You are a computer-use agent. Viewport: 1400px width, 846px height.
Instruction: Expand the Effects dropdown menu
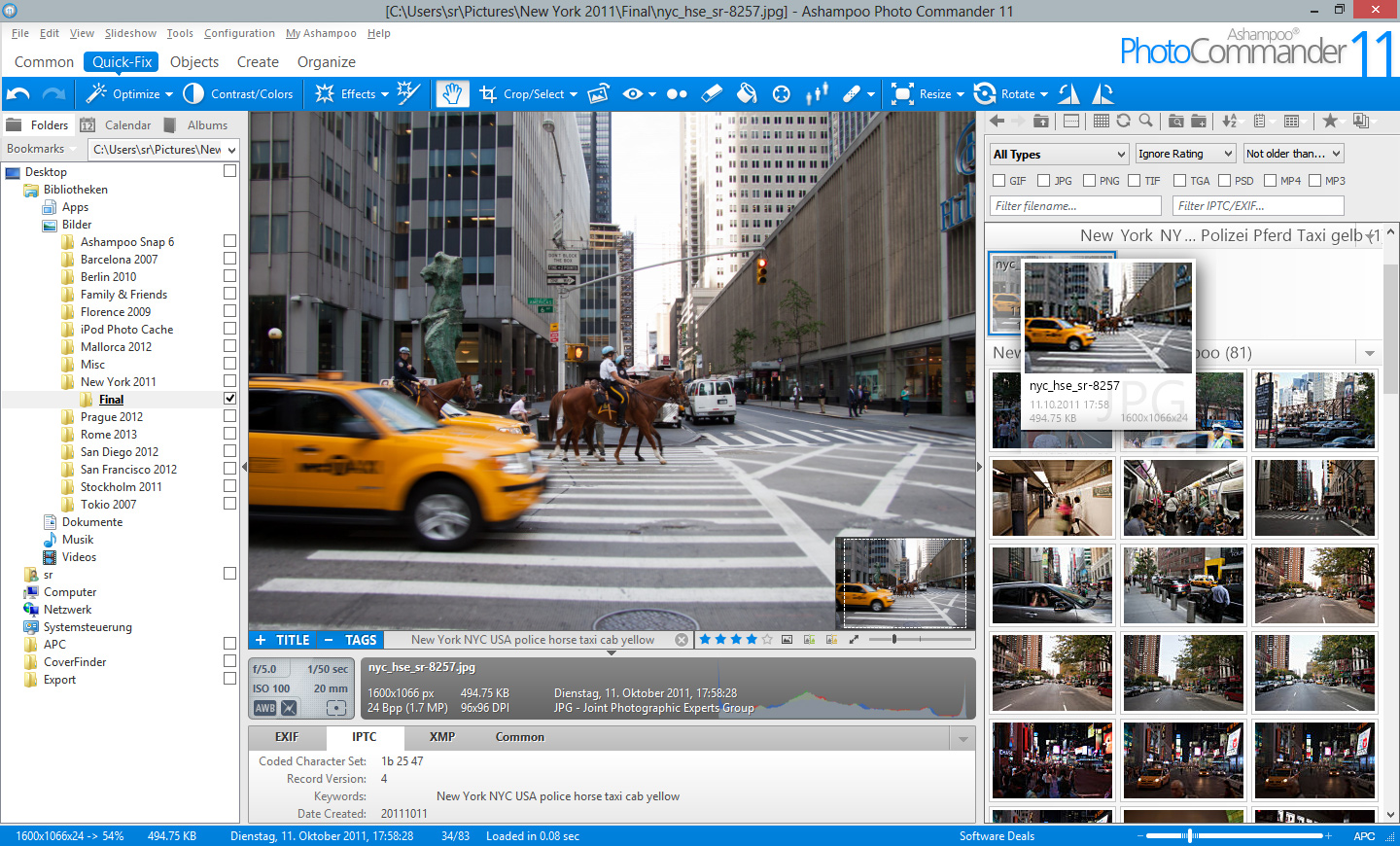pos(384,94)
